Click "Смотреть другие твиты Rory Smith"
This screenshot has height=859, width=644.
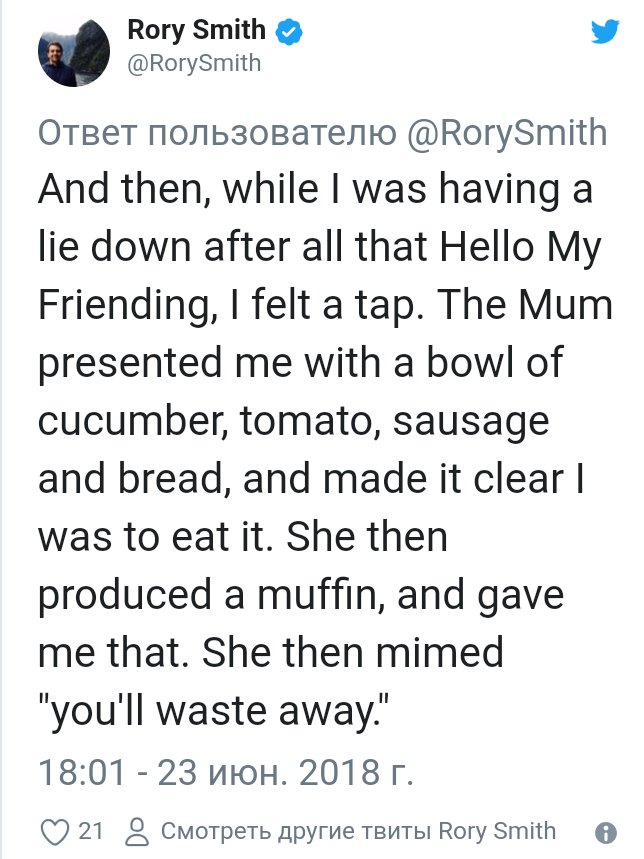(x=358, y=831)
